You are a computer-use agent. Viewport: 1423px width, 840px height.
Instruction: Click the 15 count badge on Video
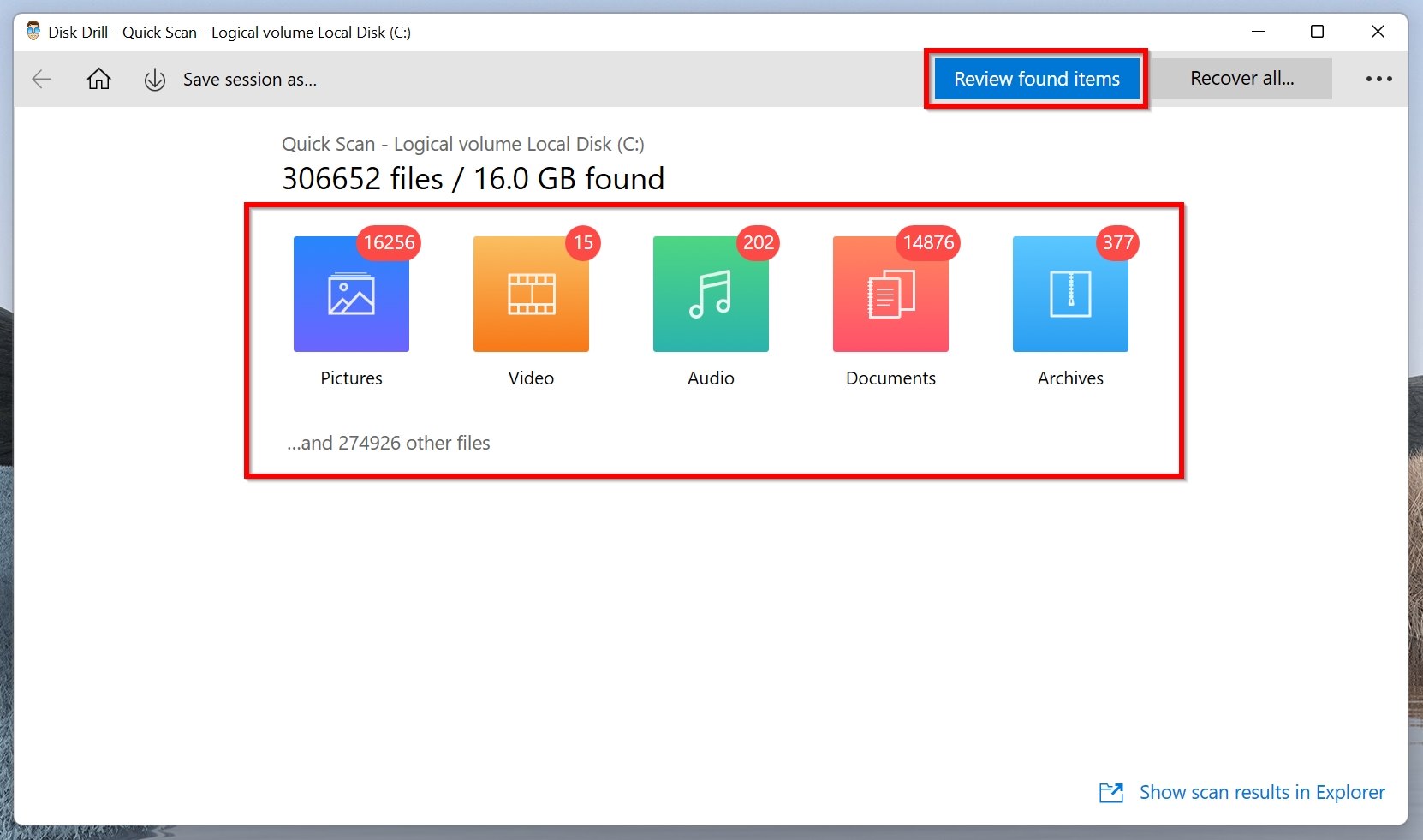[x=583, y=243]
